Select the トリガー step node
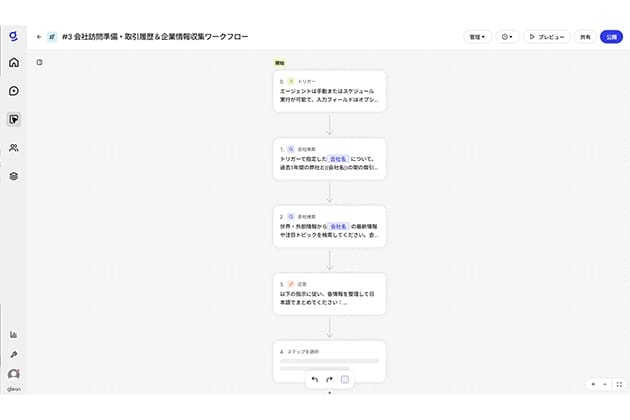630x420 pixels. pyautogui.click(x=329, y=91)
